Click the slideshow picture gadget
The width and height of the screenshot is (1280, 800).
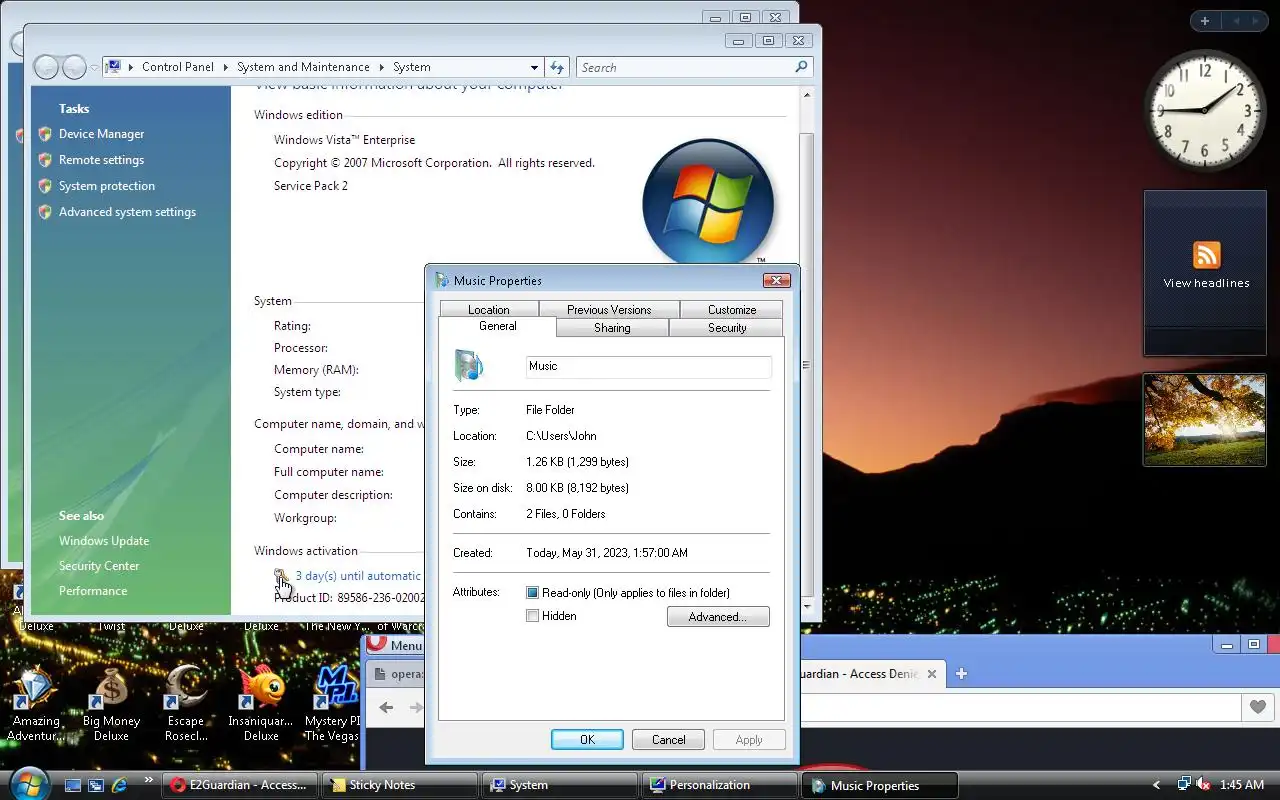point(1205,420)
